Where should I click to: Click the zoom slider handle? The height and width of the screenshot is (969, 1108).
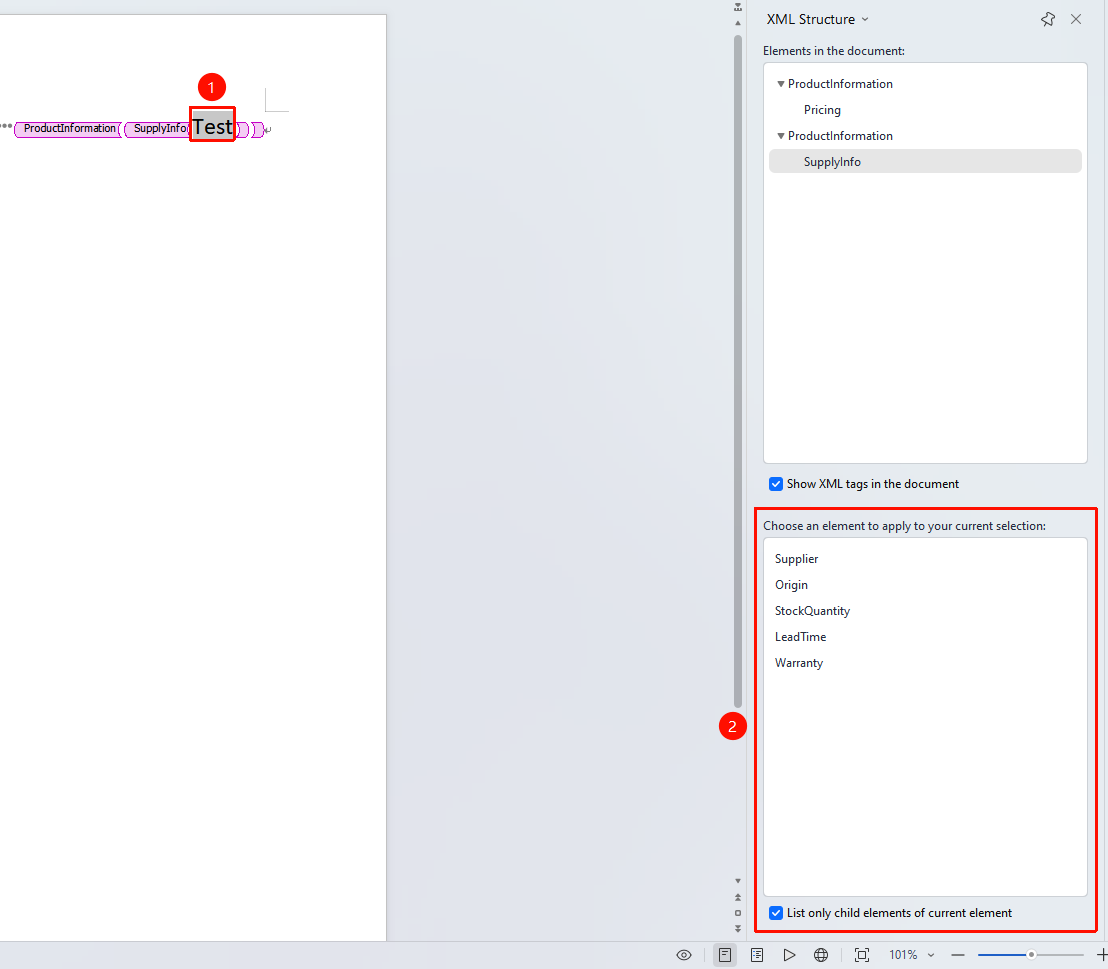pyautogui.click(x=1031, y=955)
